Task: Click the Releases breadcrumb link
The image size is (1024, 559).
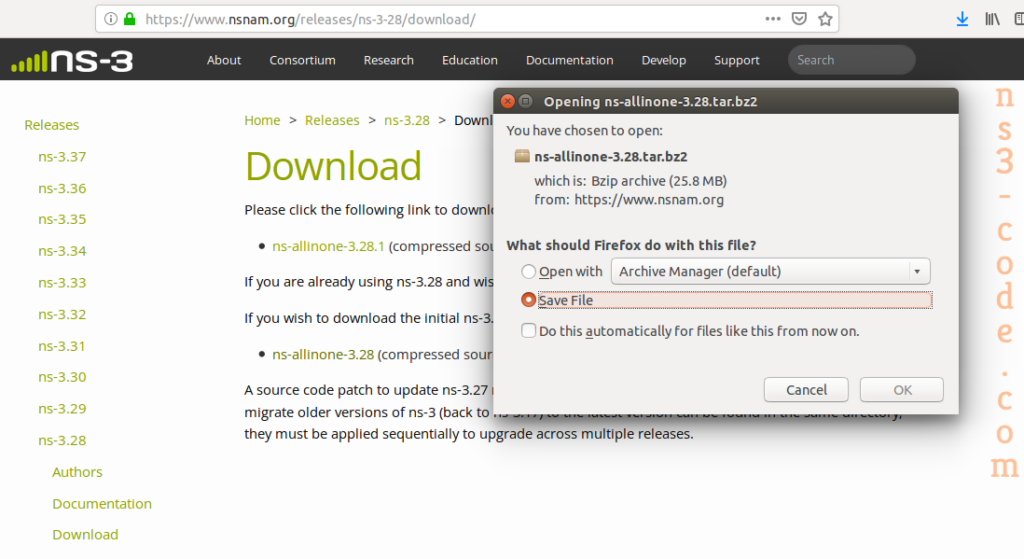Action: [332, 120]
